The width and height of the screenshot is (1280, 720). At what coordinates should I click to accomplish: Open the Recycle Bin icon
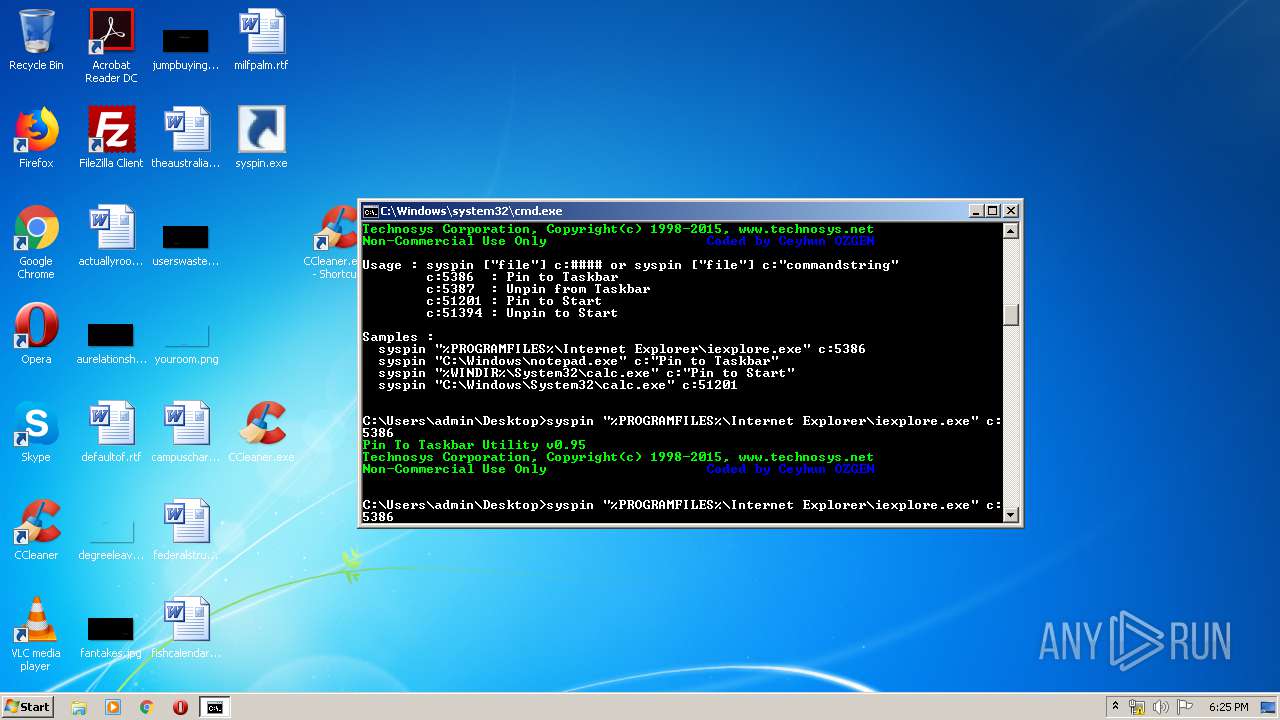36,41
